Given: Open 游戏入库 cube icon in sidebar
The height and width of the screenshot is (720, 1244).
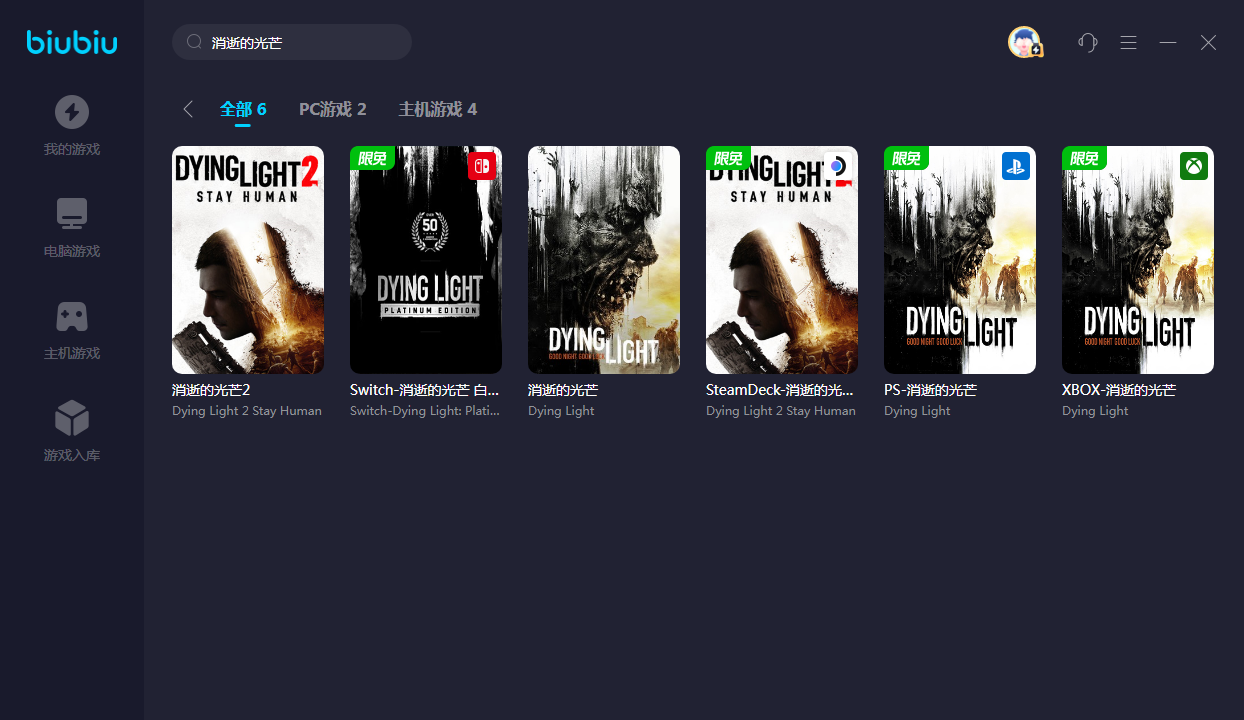Looking at the screenshot, I should [72, 418].
